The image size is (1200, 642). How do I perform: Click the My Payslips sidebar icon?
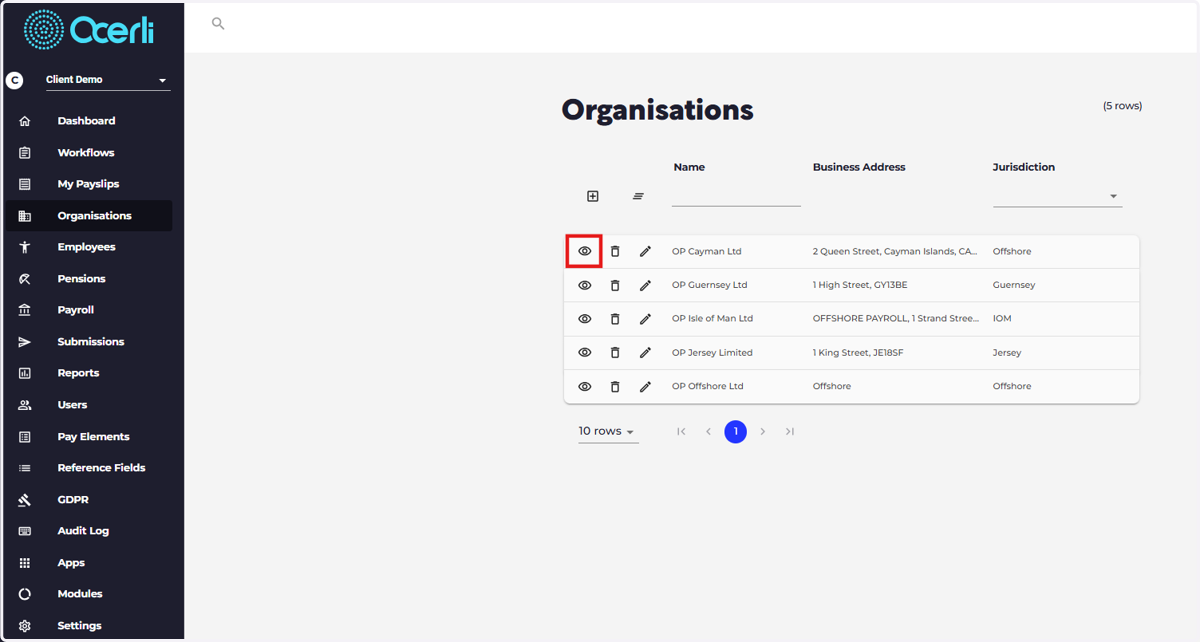point(25,184)
